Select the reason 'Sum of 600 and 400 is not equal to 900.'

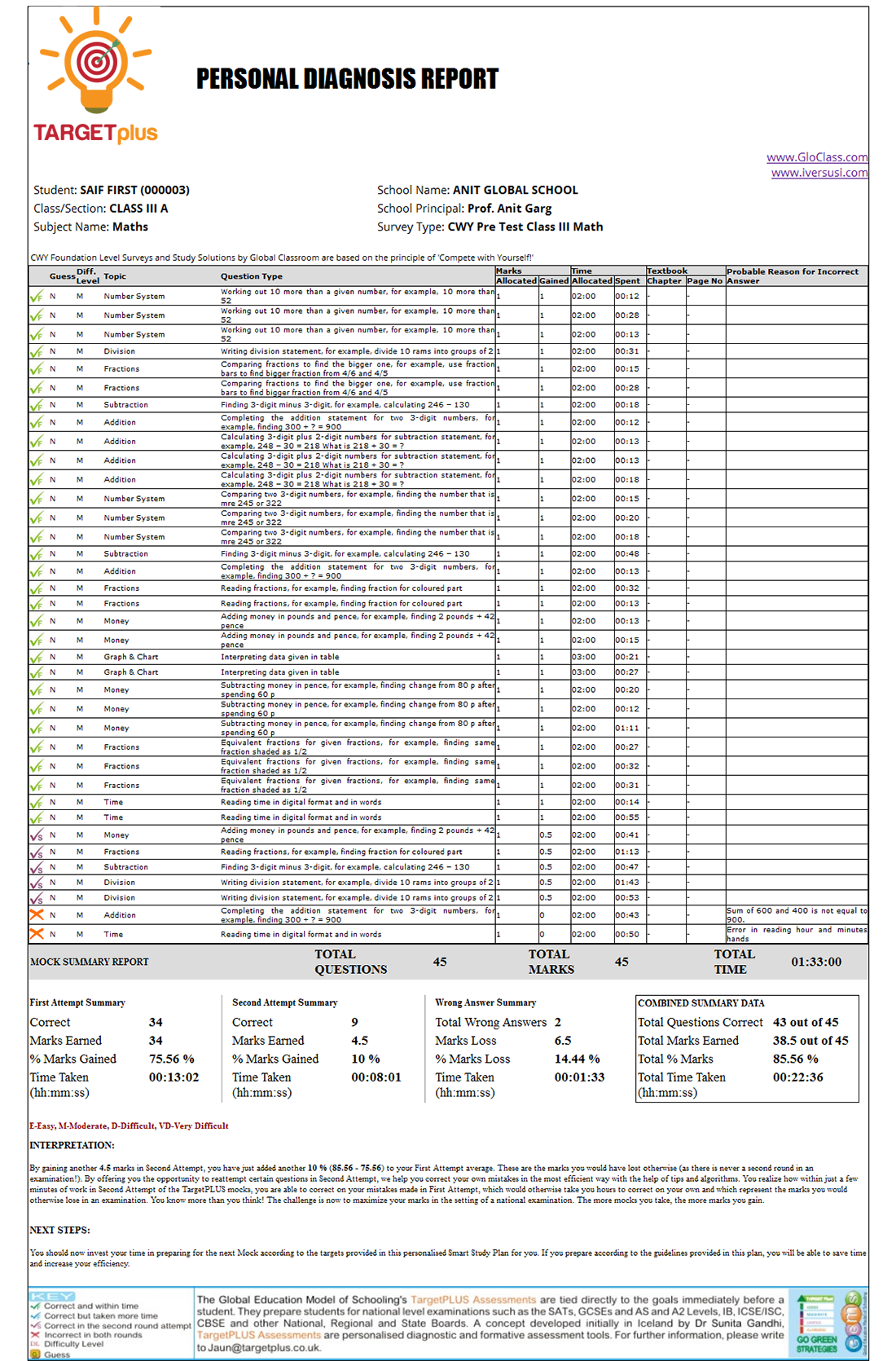(x=797, y=914)
